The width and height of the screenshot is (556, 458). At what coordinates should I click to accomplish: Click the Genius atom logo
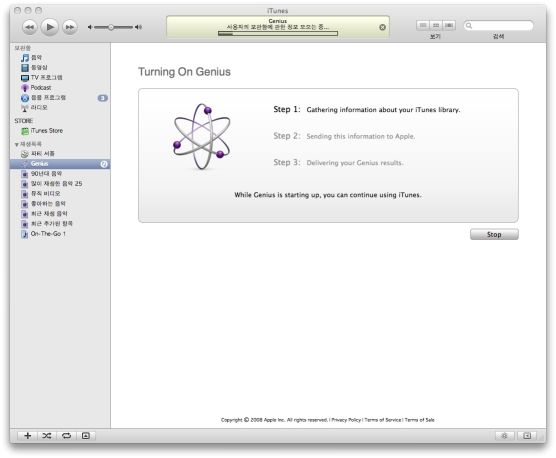click(202, 136)
